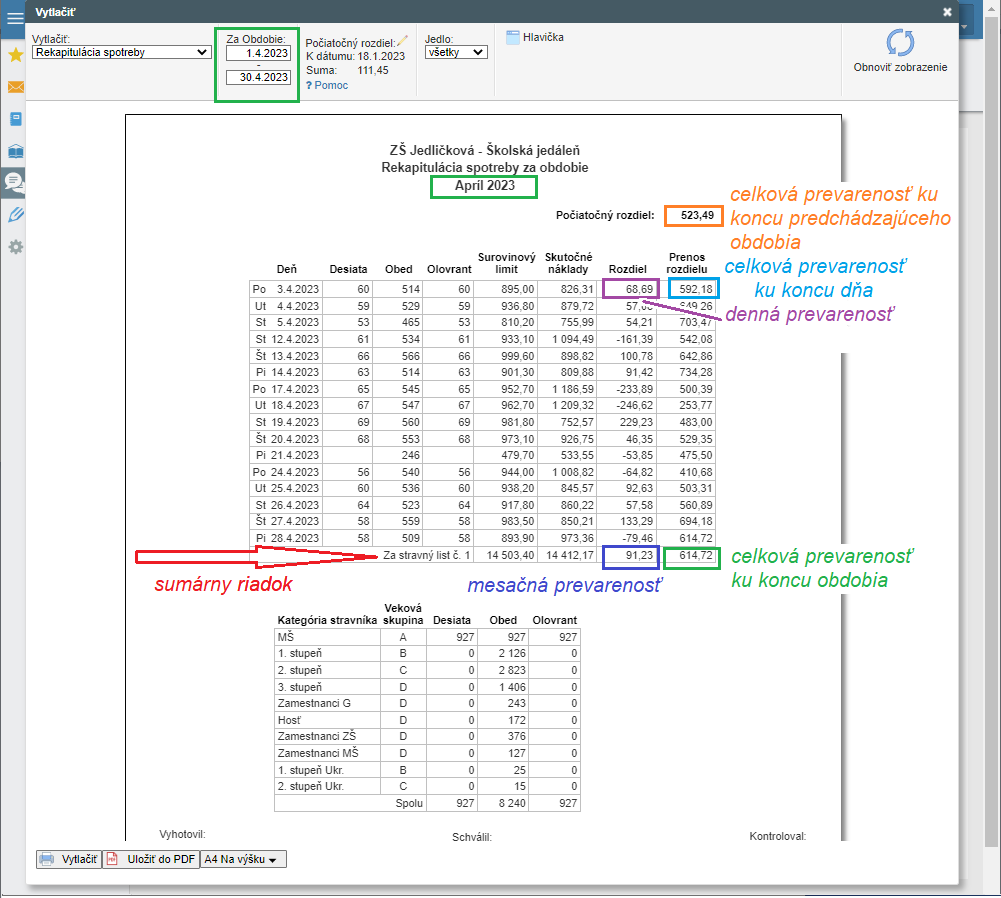Click the paperclip attachment icon in sidebar

click(15, 215)
